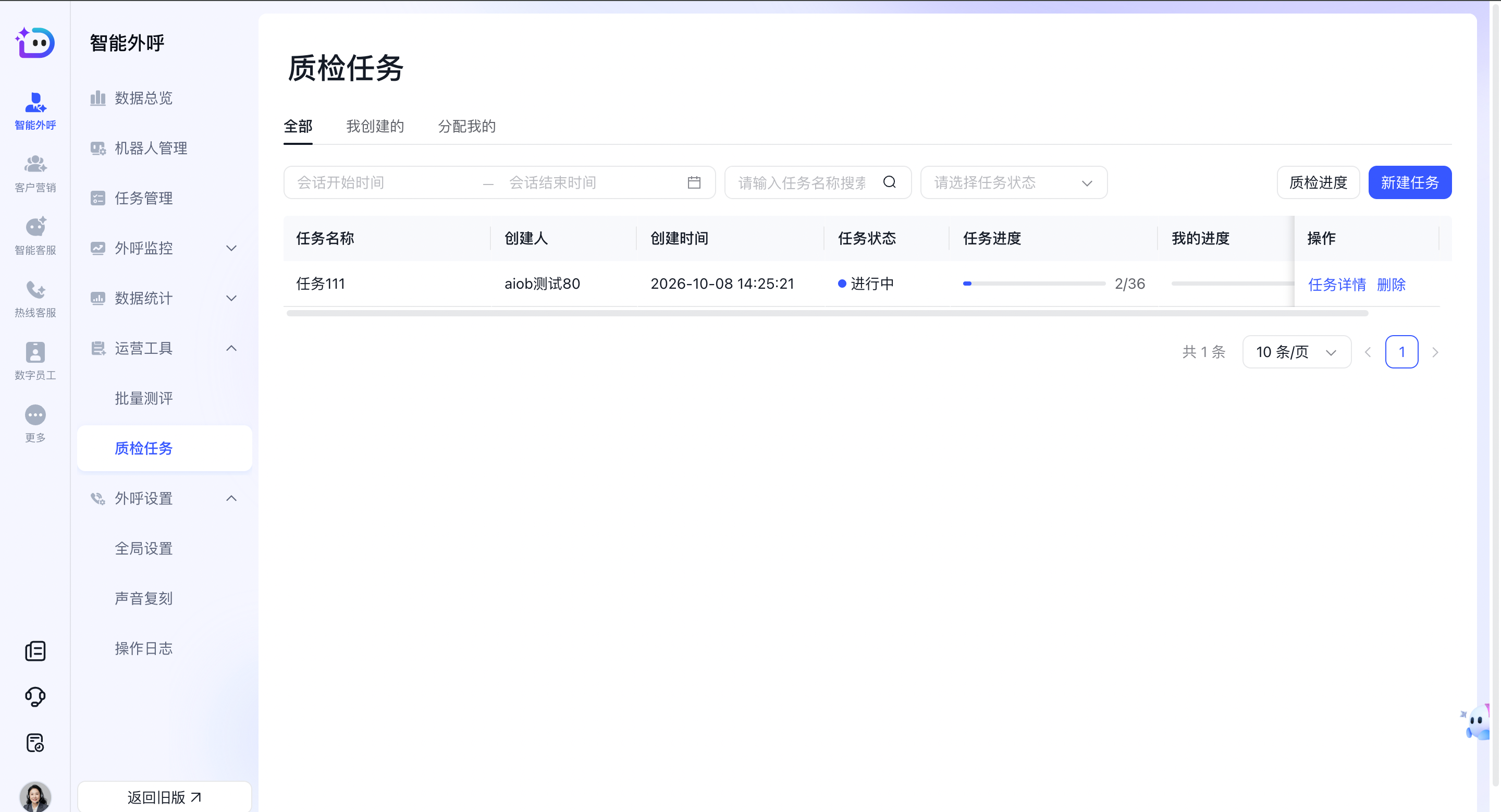Open 数据总览 in the menu
This screenshot has width=1501, height=812.
[x=164, y=98]
